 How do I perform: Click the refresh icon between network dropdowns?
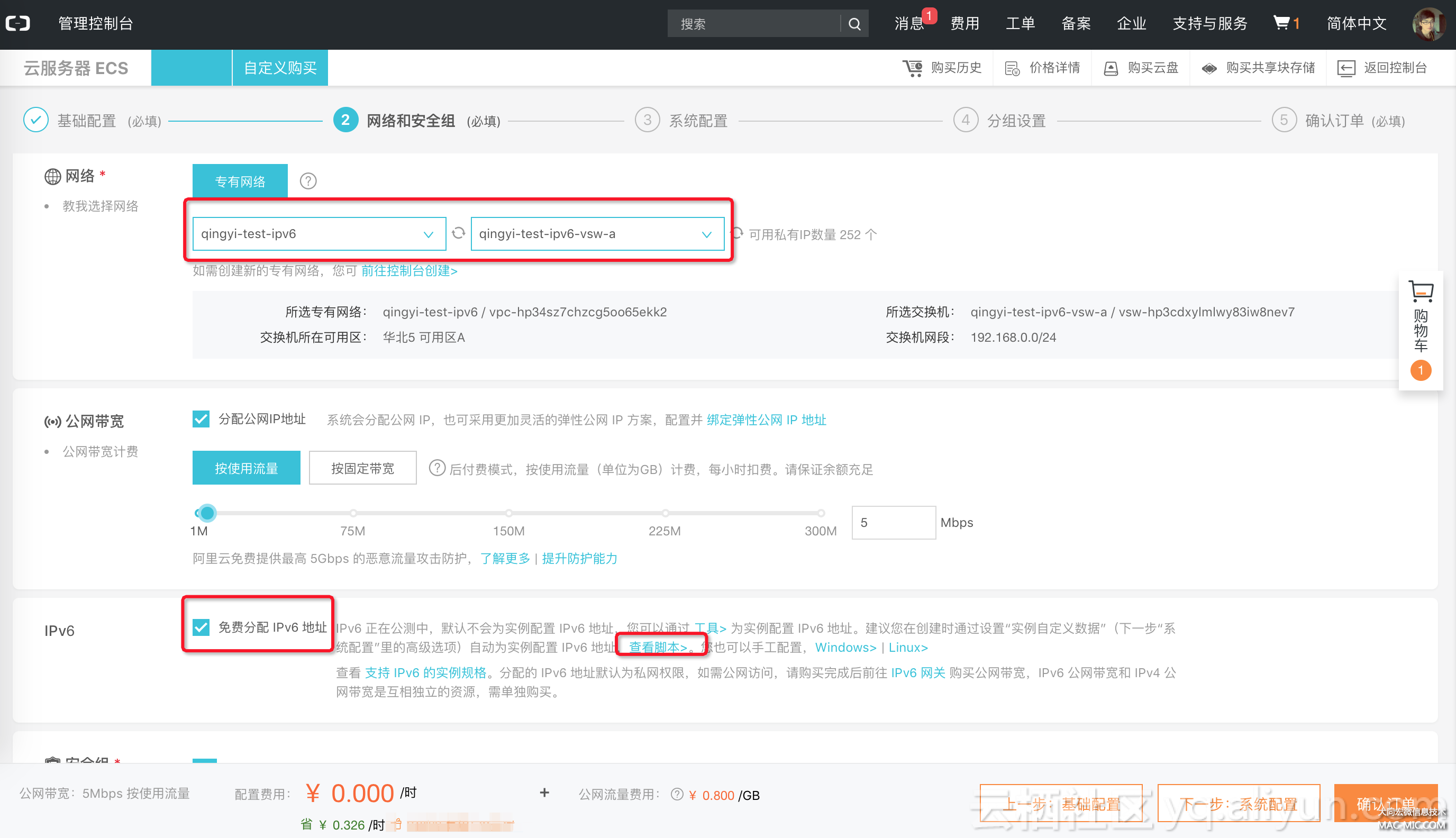[458, 233]
